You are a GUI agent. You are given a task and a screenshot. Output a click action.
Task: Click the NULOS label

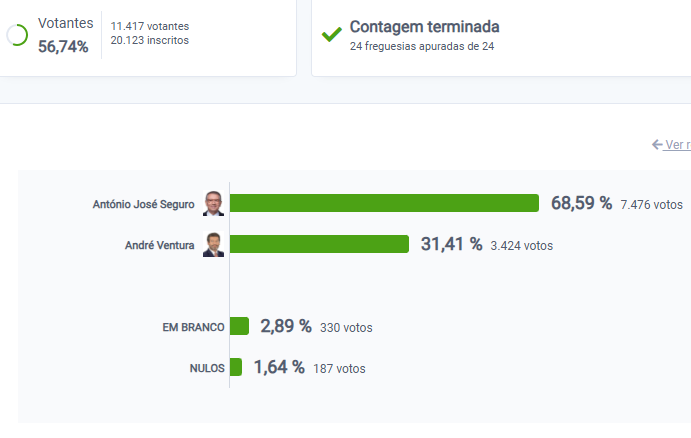point(206,368)
